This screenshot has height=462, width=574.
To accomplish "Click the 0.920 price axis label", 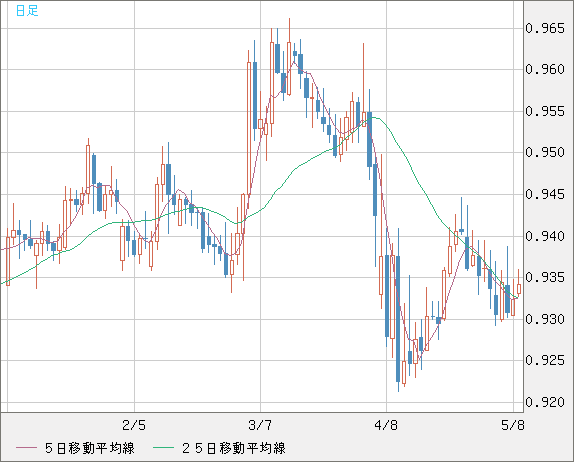I will (545, 402).
